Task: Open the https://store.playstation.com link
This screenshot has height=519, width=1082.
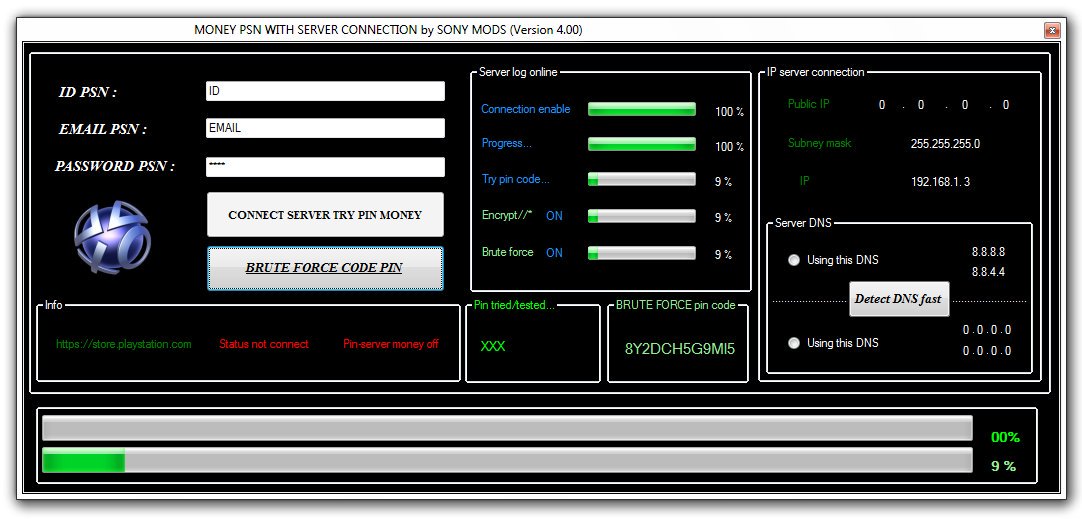Action: (124, 344)
